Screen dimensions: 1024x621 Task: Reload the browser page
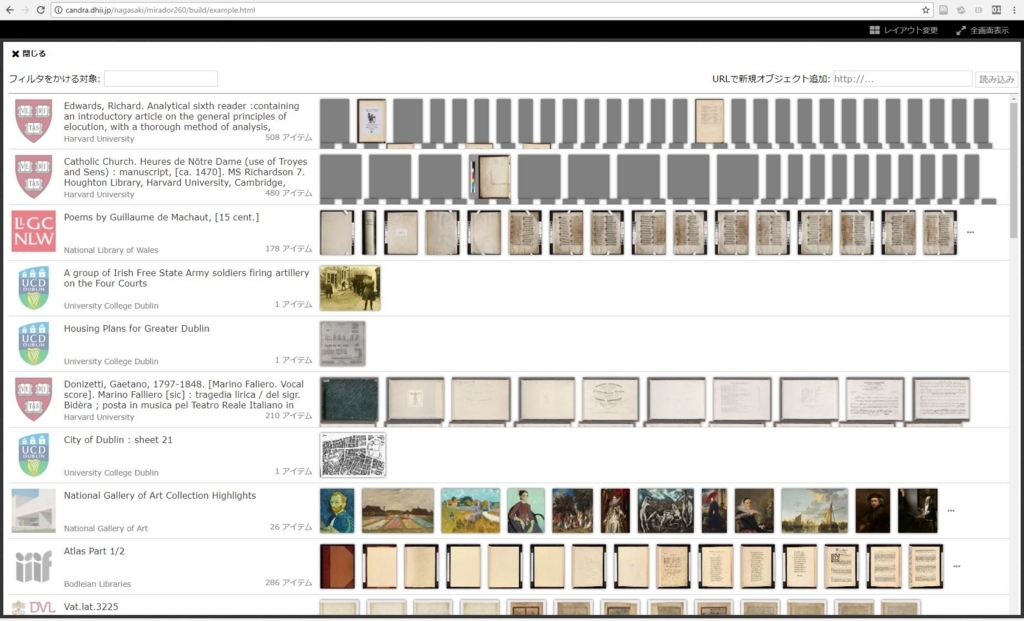40,10
